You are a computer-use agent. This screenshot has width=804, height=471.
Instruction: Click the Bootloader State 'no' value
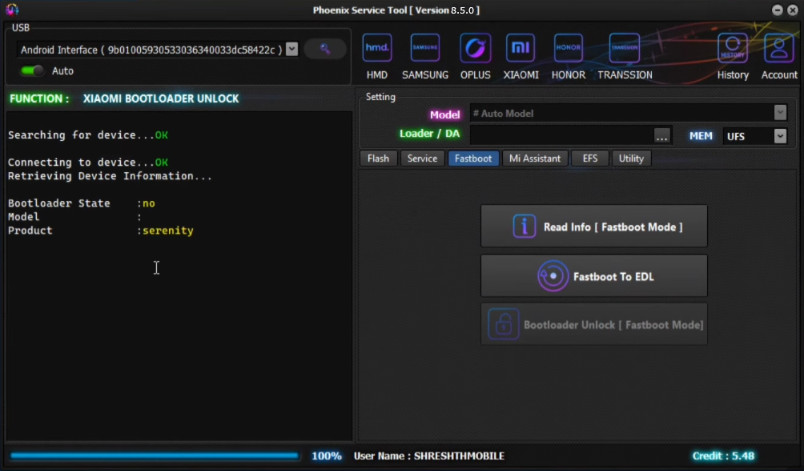[x=149, y=203]
